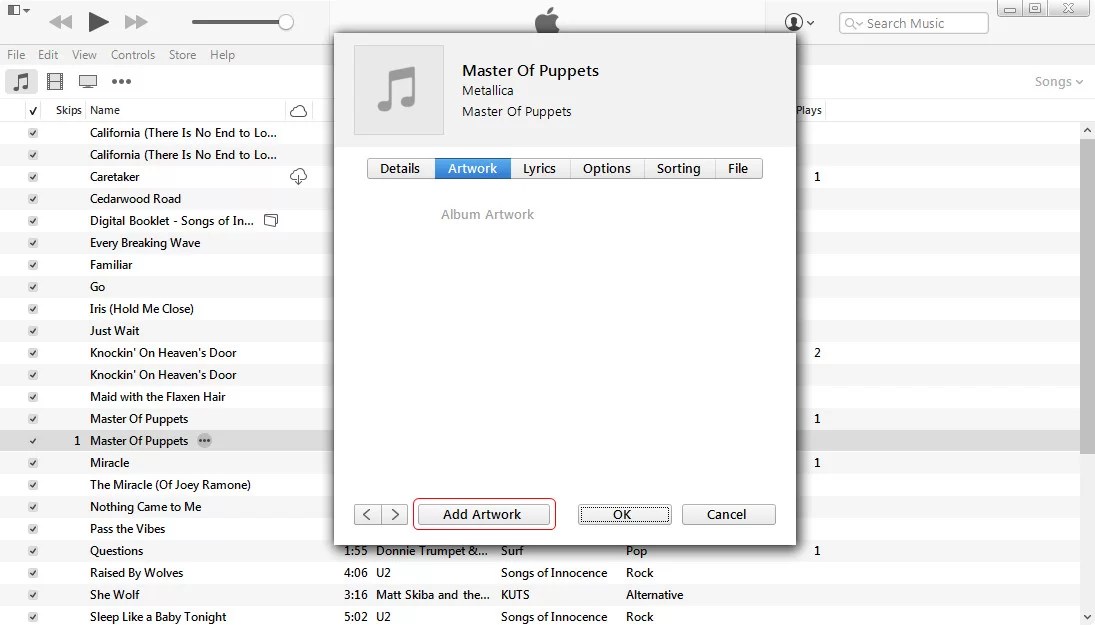Switch to the Lyrics tab
This screenshot has width=1095, height=625.
(x=539, y=168)
